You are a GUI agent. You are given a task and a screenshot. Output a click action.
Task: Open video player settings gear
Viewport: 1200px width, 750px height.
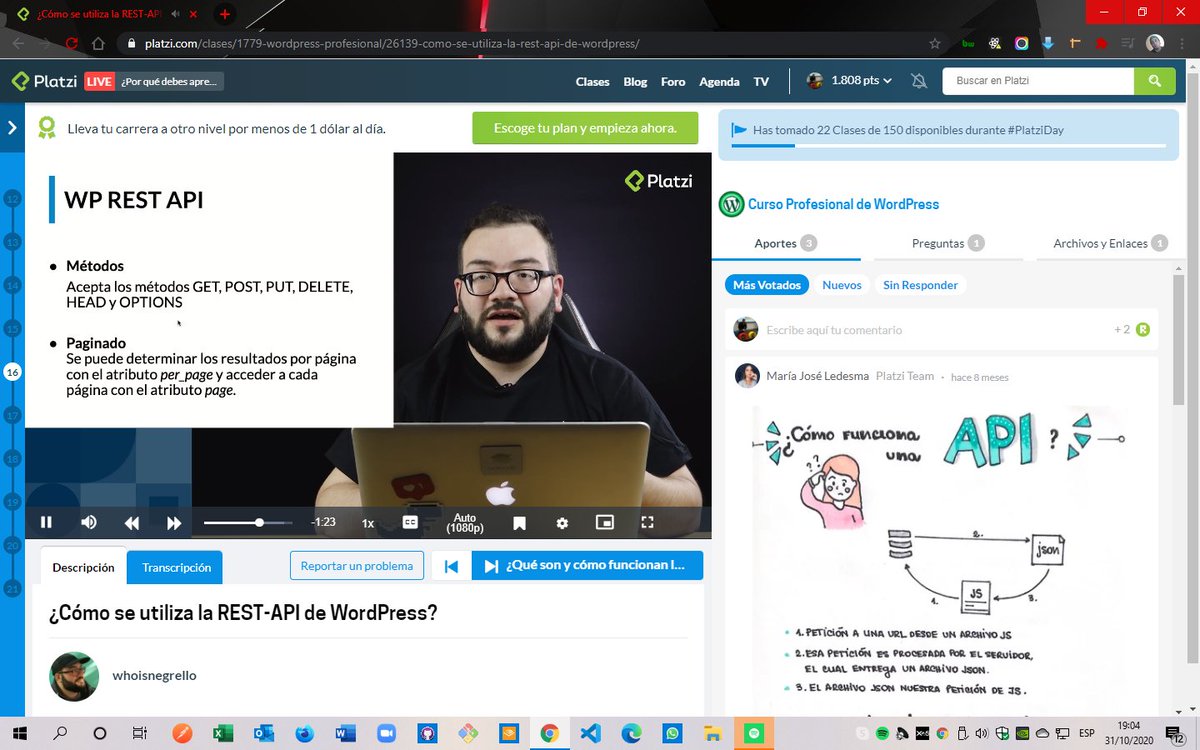[x=562, y=522]
